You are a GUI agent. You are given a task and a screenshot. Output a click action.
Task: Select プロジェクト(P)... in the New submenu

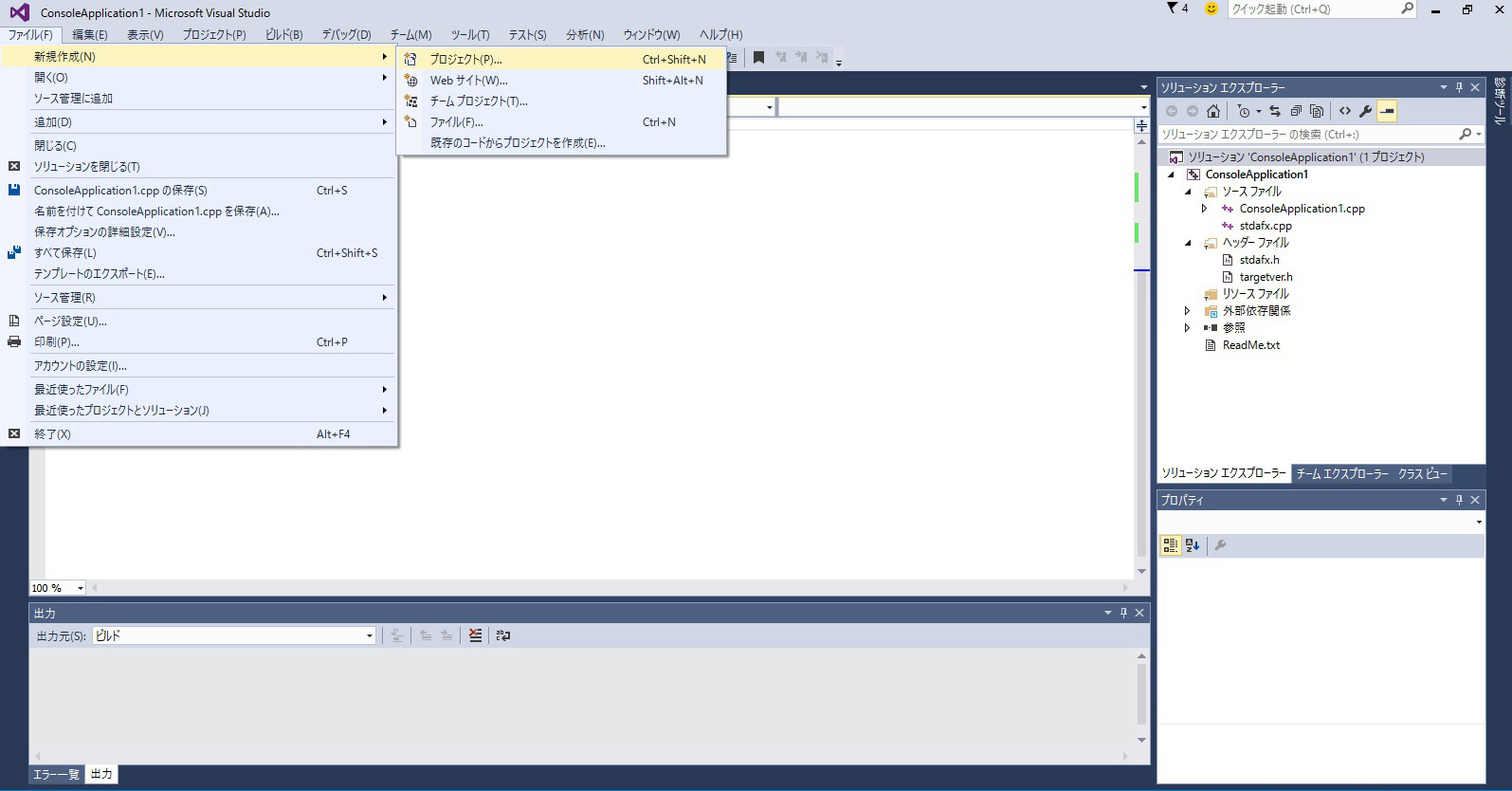[x=465, y=59]
